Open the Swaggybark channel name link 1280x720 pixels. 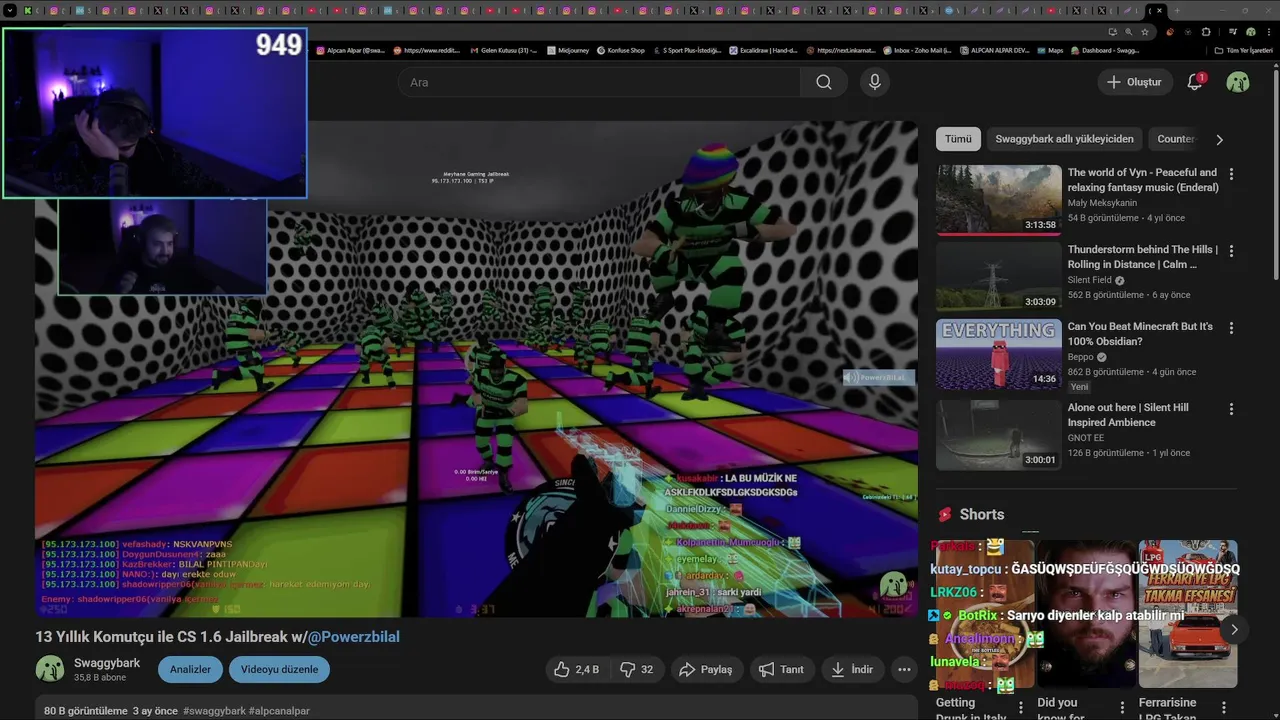(x=107, y=663)
